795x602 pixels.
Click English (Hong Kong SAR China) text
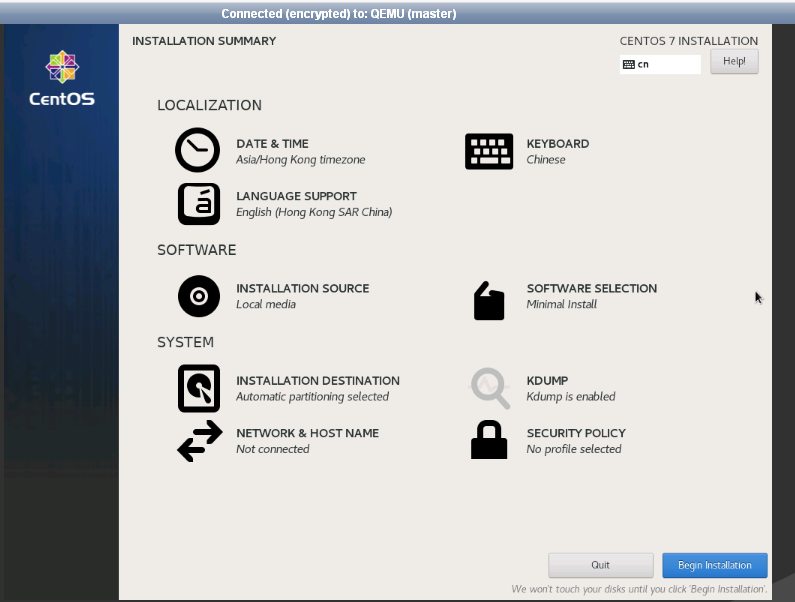pyautogui.click(x=314, y=212)
